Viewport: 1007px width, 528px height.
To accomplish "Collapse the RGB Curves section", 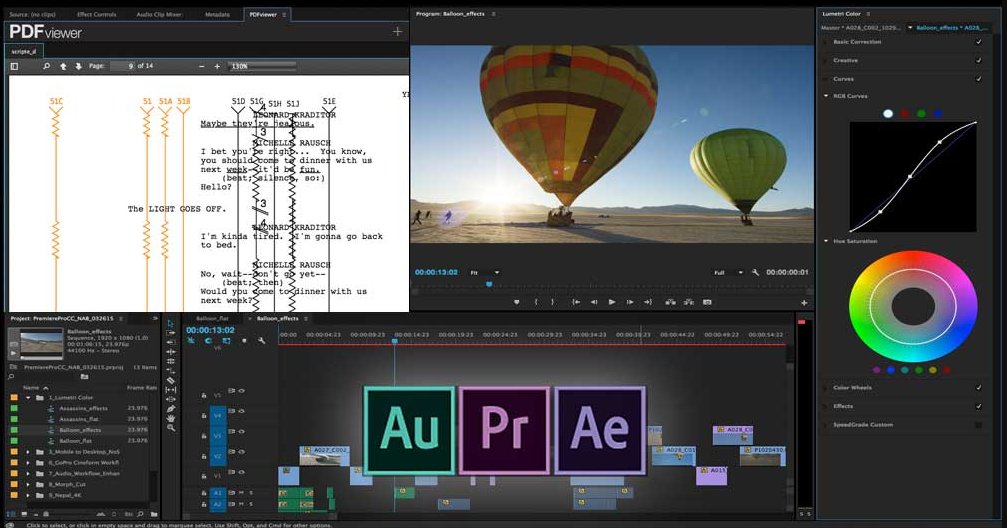I will click(826, 96).
